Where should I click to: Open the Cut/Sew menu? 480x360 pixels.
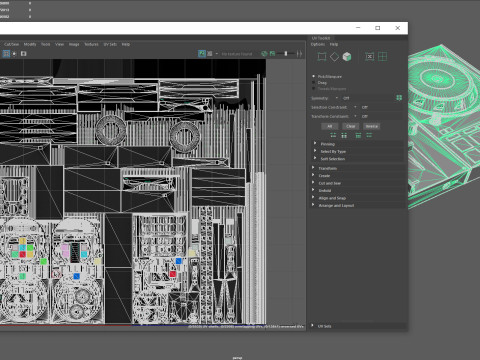tap(12, 44)
